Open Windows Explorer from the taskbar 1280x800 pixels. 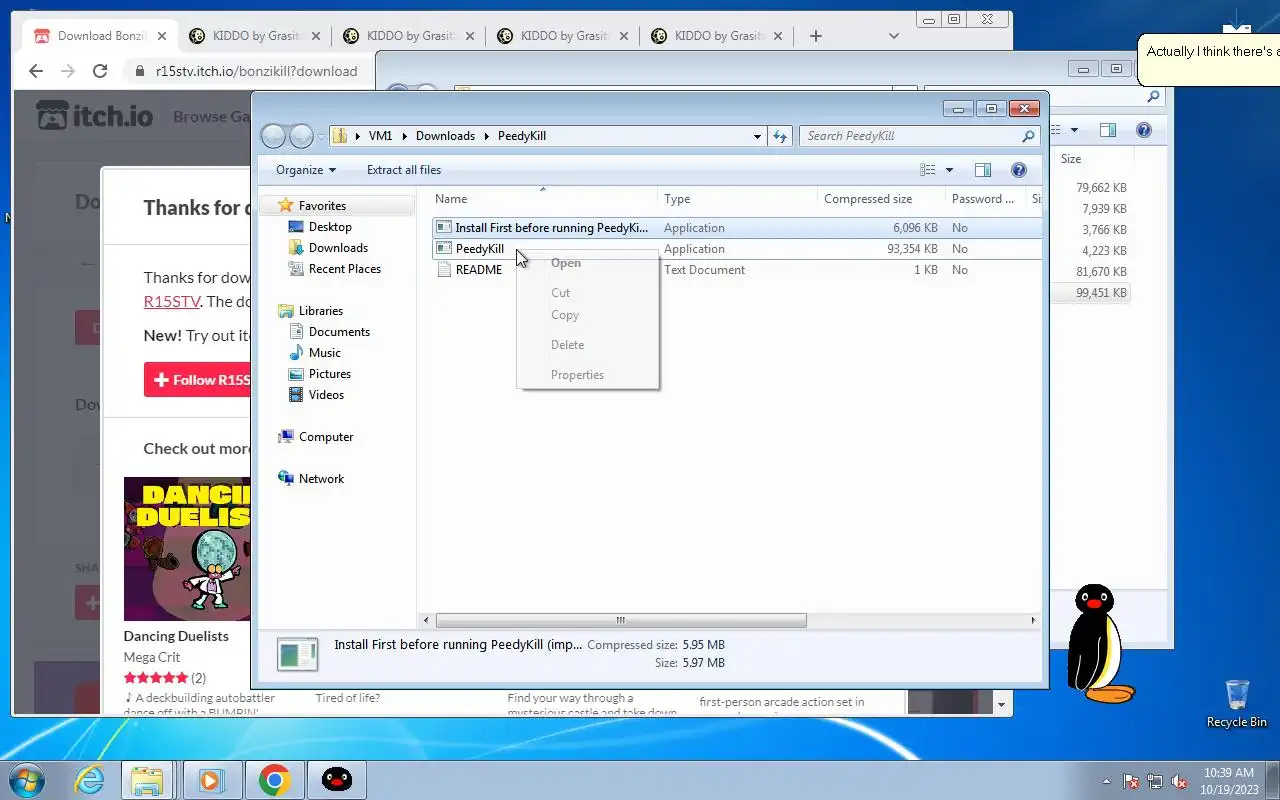click(148, 780)
